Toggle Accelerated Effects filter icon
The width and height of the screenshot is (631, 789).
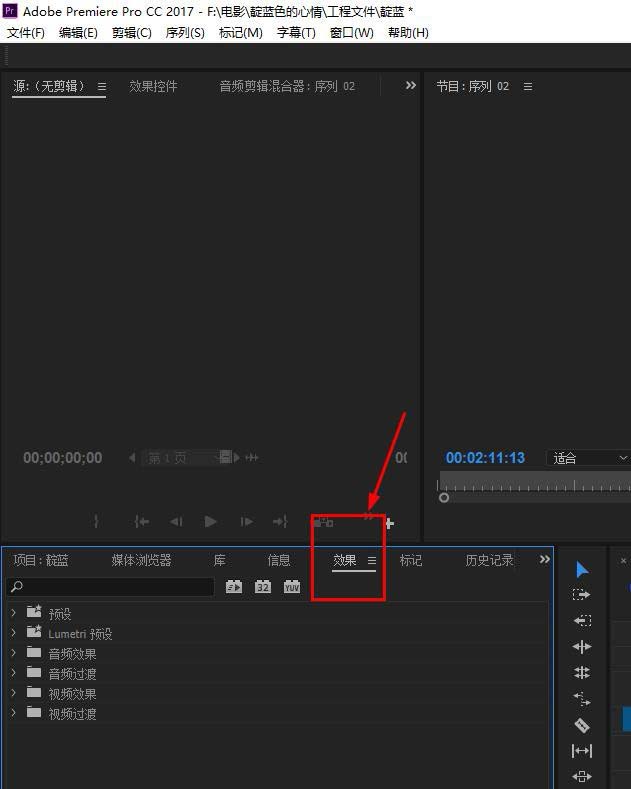233,586
